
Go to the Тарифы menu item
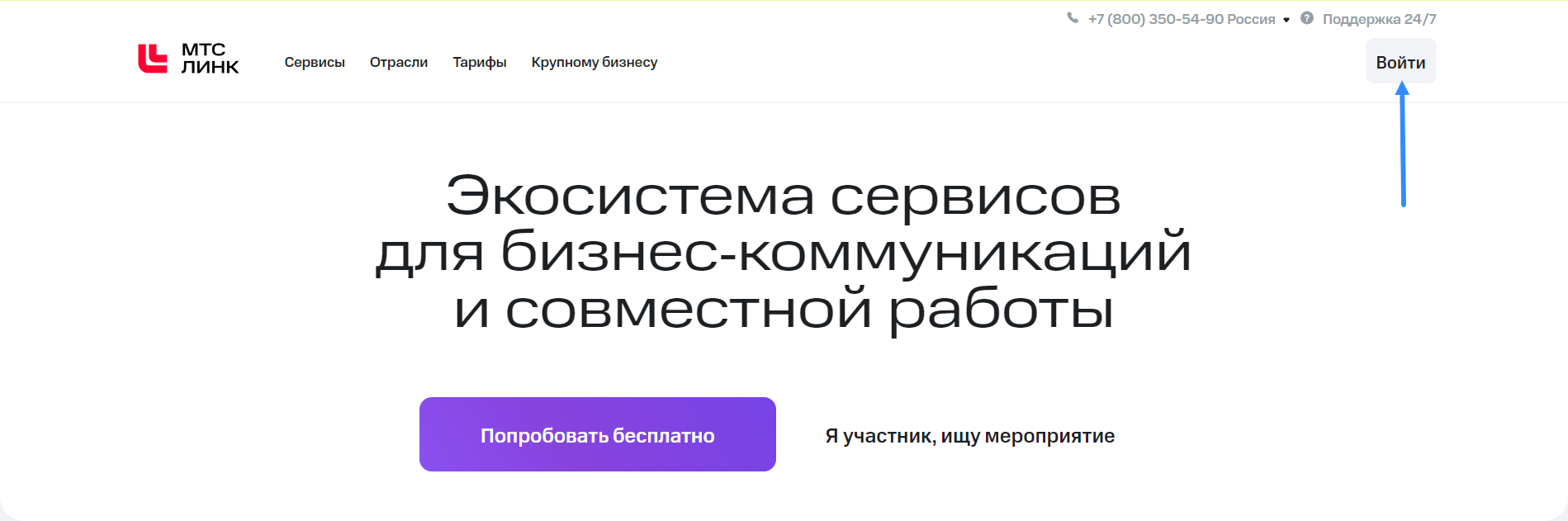[x=480, y=62]
